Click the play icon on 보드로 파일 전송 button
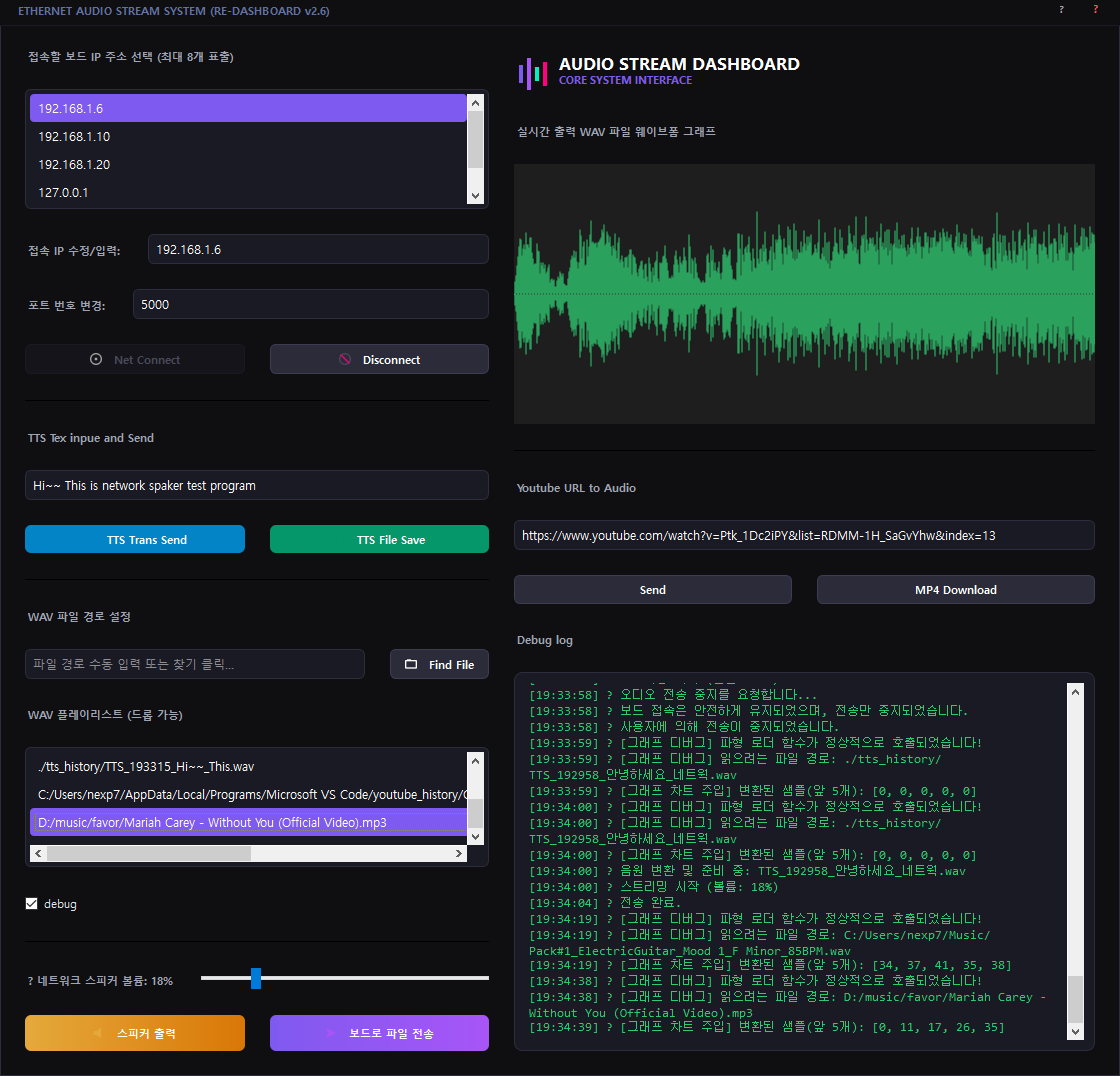Image resolution: width=1120 pixels, height=1076 pixels. pyautogui.click(x=331, y=1033)
